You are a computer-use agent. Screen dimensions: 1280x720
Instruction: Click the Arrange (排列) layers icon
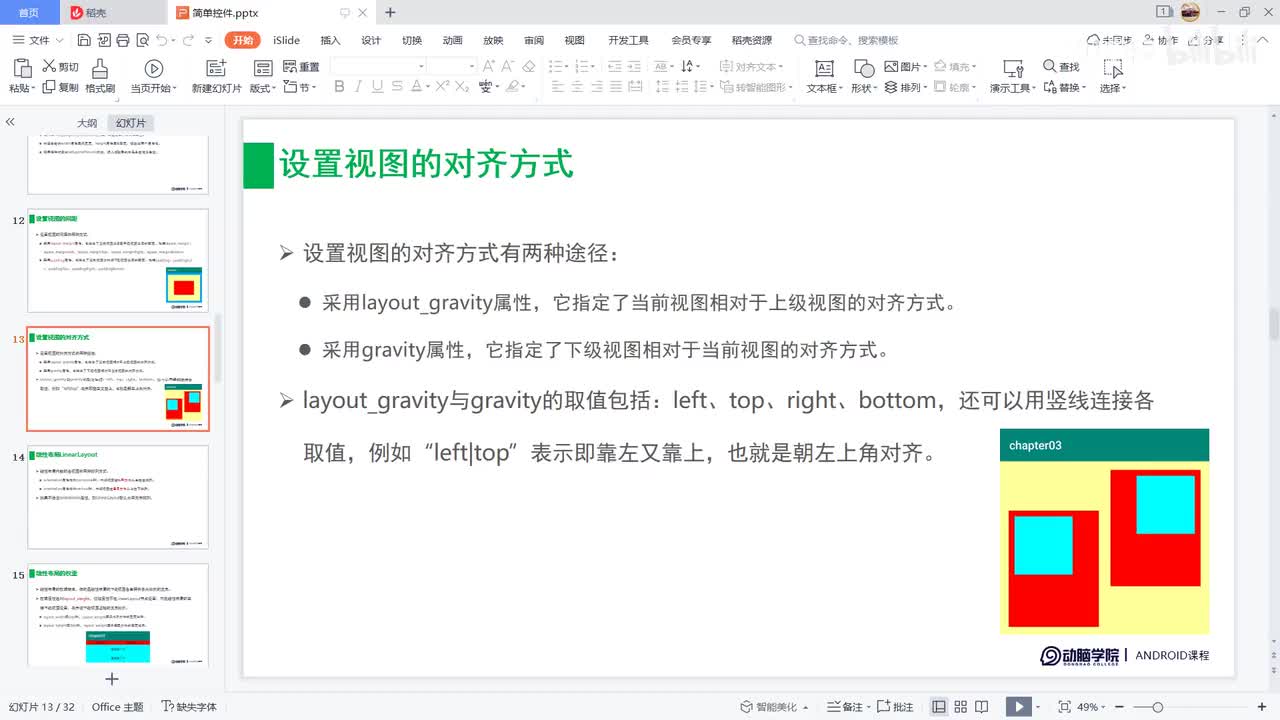(892, 87)
